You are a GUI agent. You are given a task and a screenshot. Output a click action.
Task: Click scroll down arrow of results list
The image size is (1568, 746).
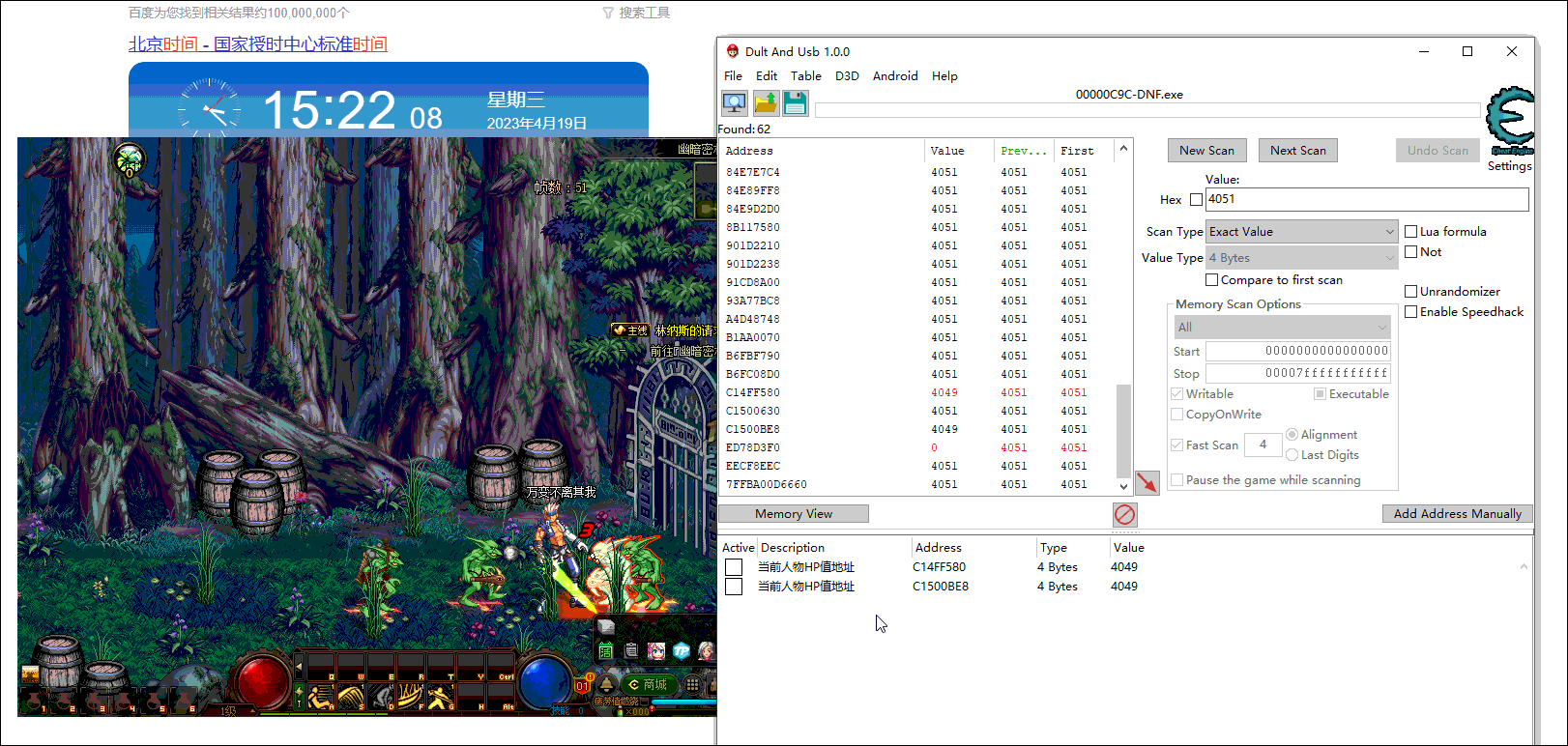tap(1123, 486)
